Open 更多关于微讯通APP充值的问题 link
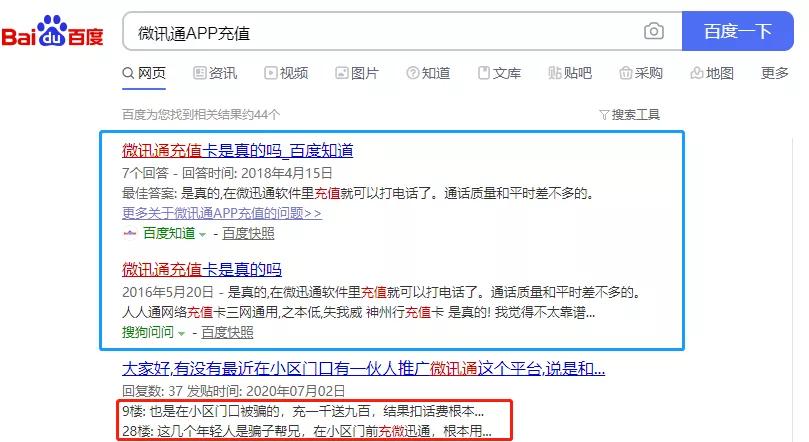809x442 pixels. 222,213
